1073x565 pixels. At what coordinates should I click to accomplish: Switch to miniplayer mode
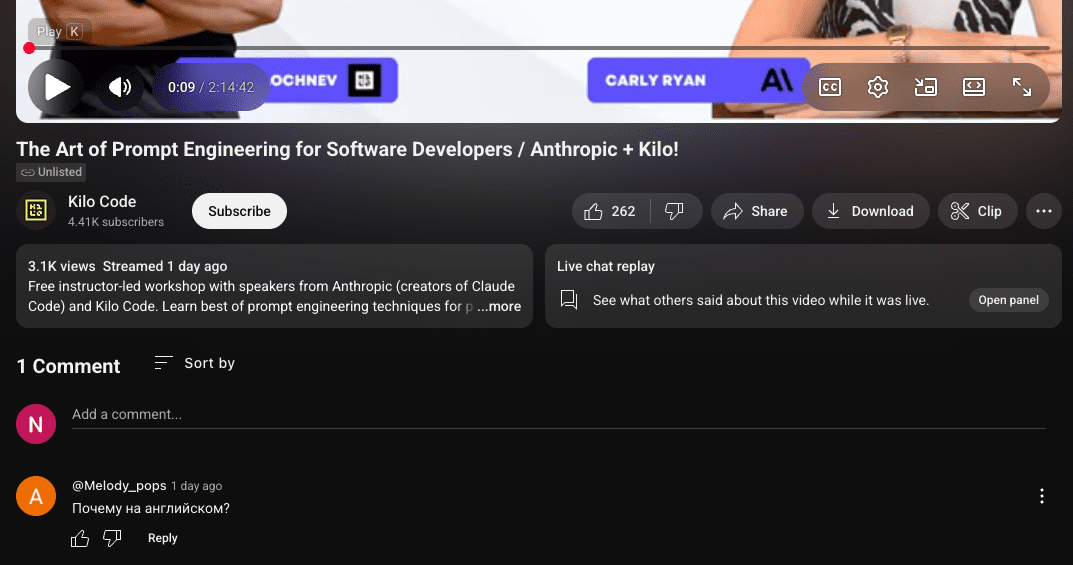[925, 87]
